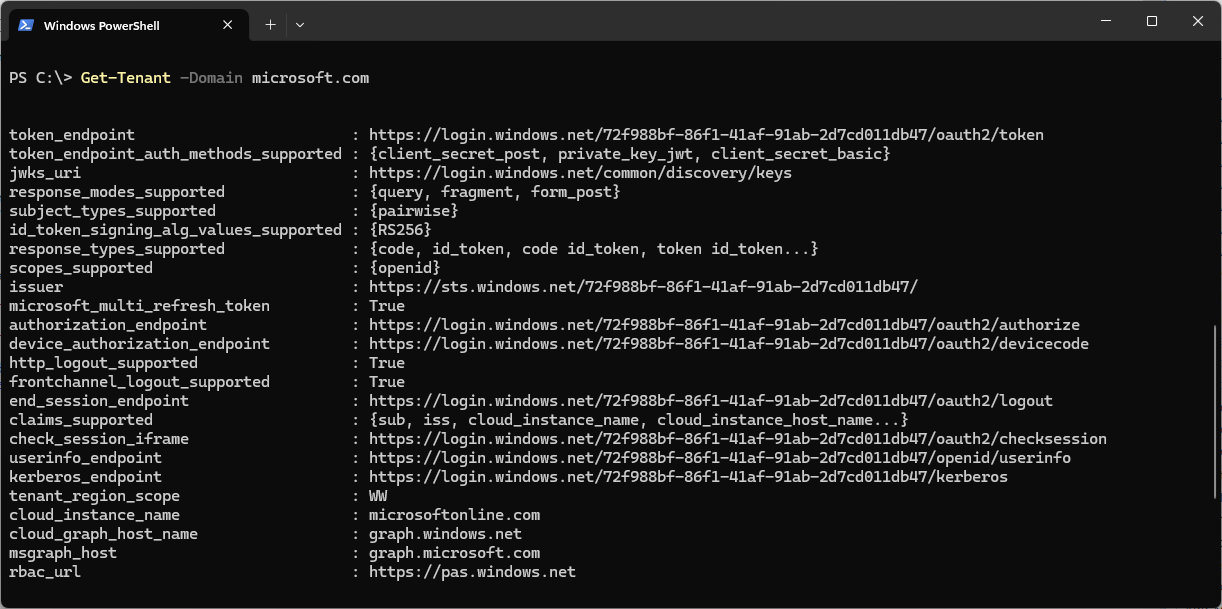Open the token_endpoint oauth2/token URL
This screenshot has height=609, width=1222.
tap(706, 135)
